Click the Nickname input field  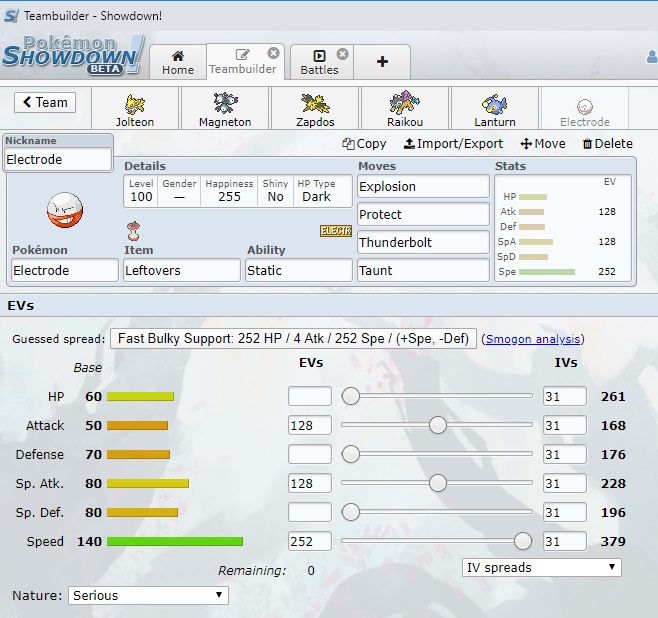(58, 159)
